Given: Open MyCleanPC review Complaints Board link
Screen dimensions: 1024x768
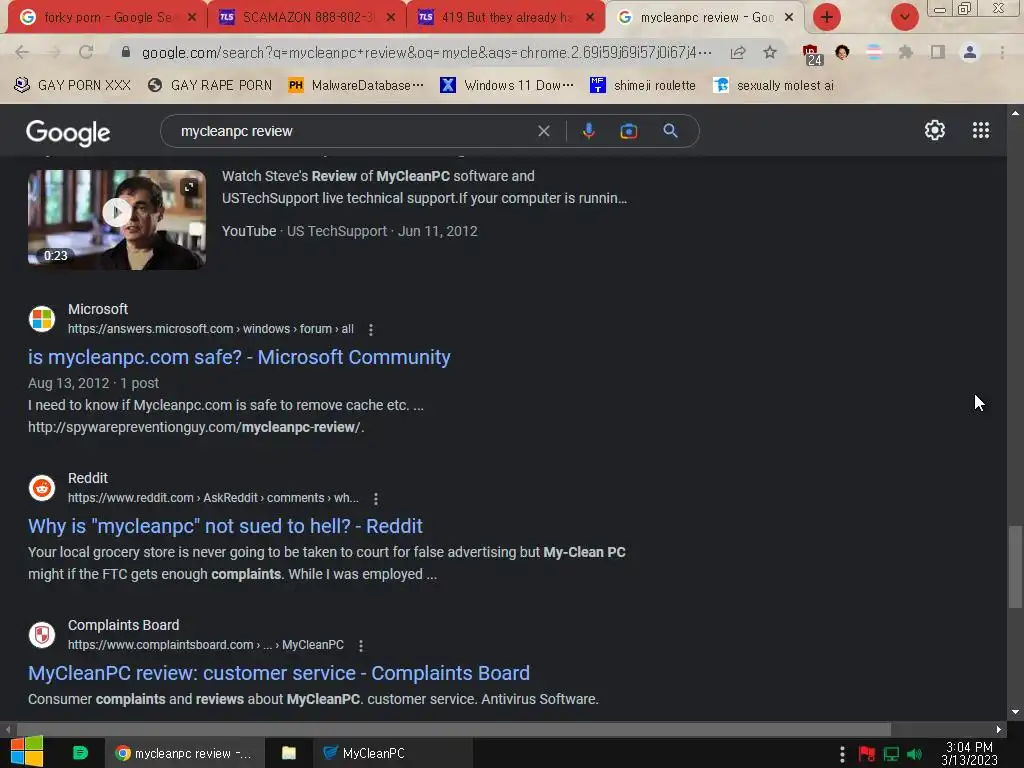Looking at the screenshot, I should (279, 673).
